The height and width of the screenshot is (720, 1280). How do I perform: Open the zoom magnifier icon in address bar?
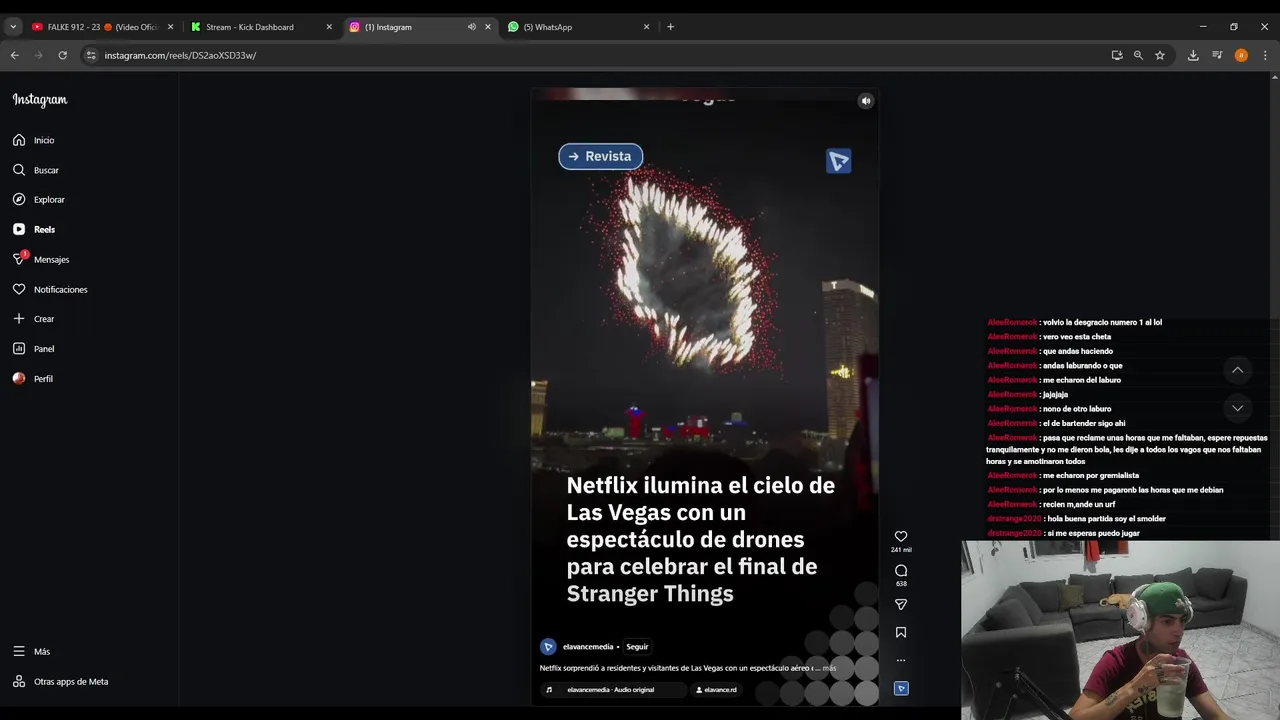pyautogui.click(x=1138, y=55)
